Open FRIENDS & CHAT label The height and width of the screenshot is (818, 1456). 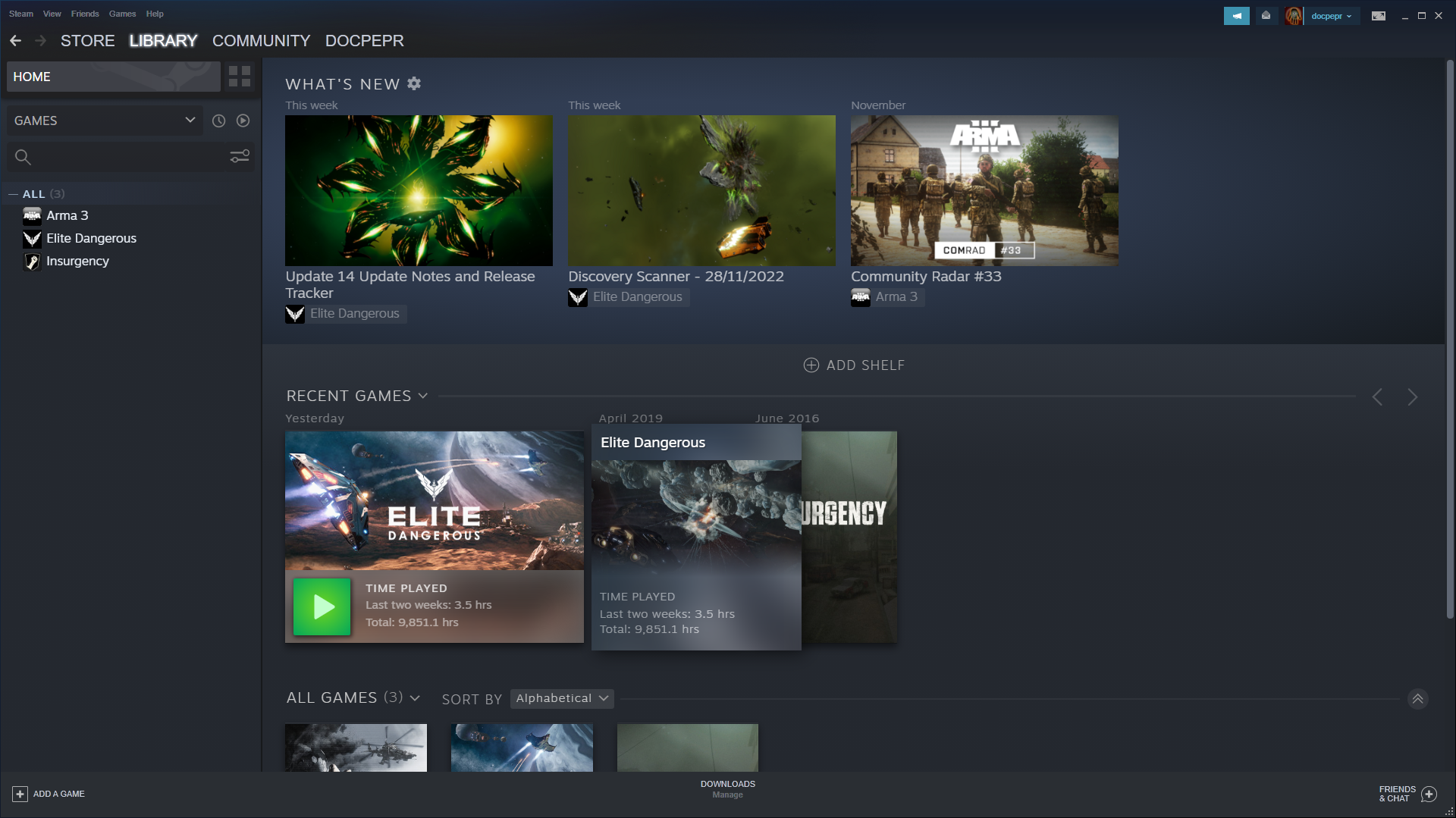pyautogui.click(x=1397, y=794)
